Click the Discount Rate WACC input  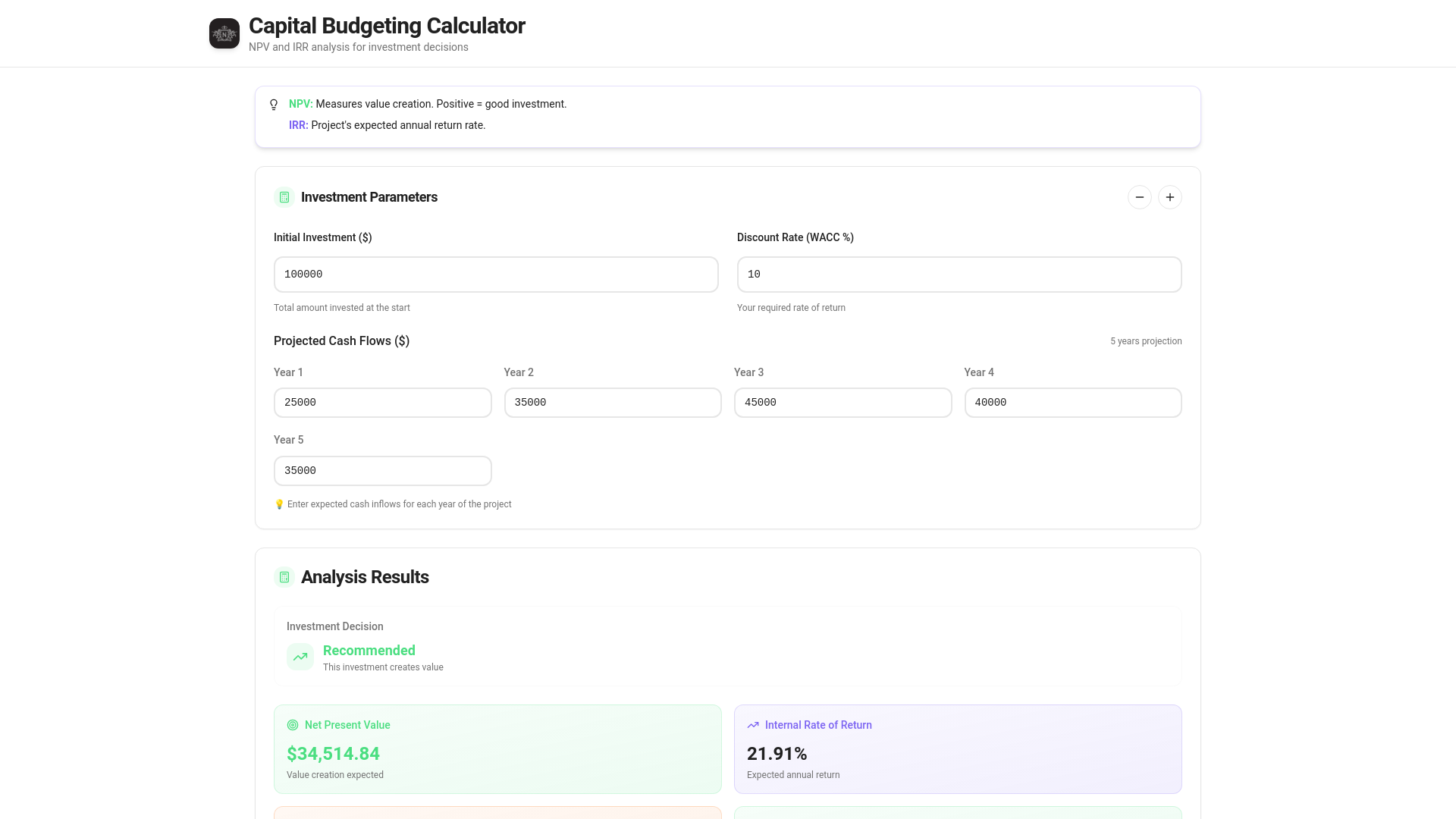click(959, 275)
